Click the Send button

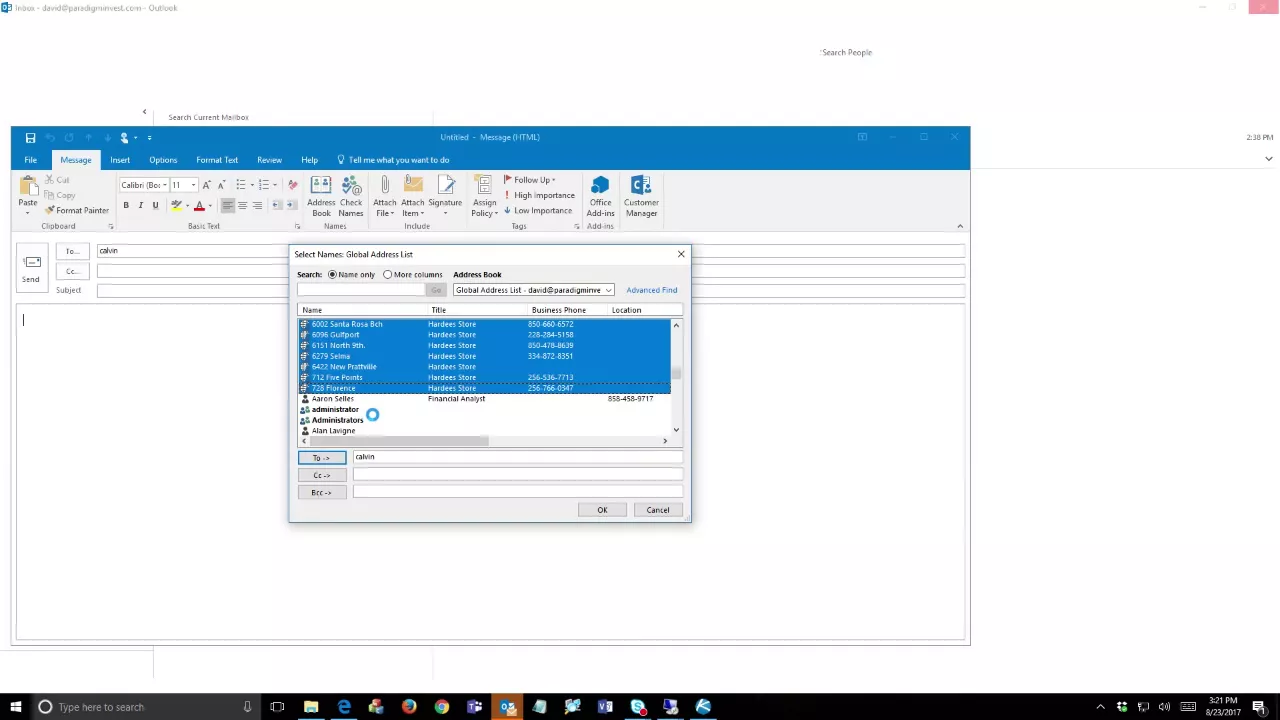(31, 267)
